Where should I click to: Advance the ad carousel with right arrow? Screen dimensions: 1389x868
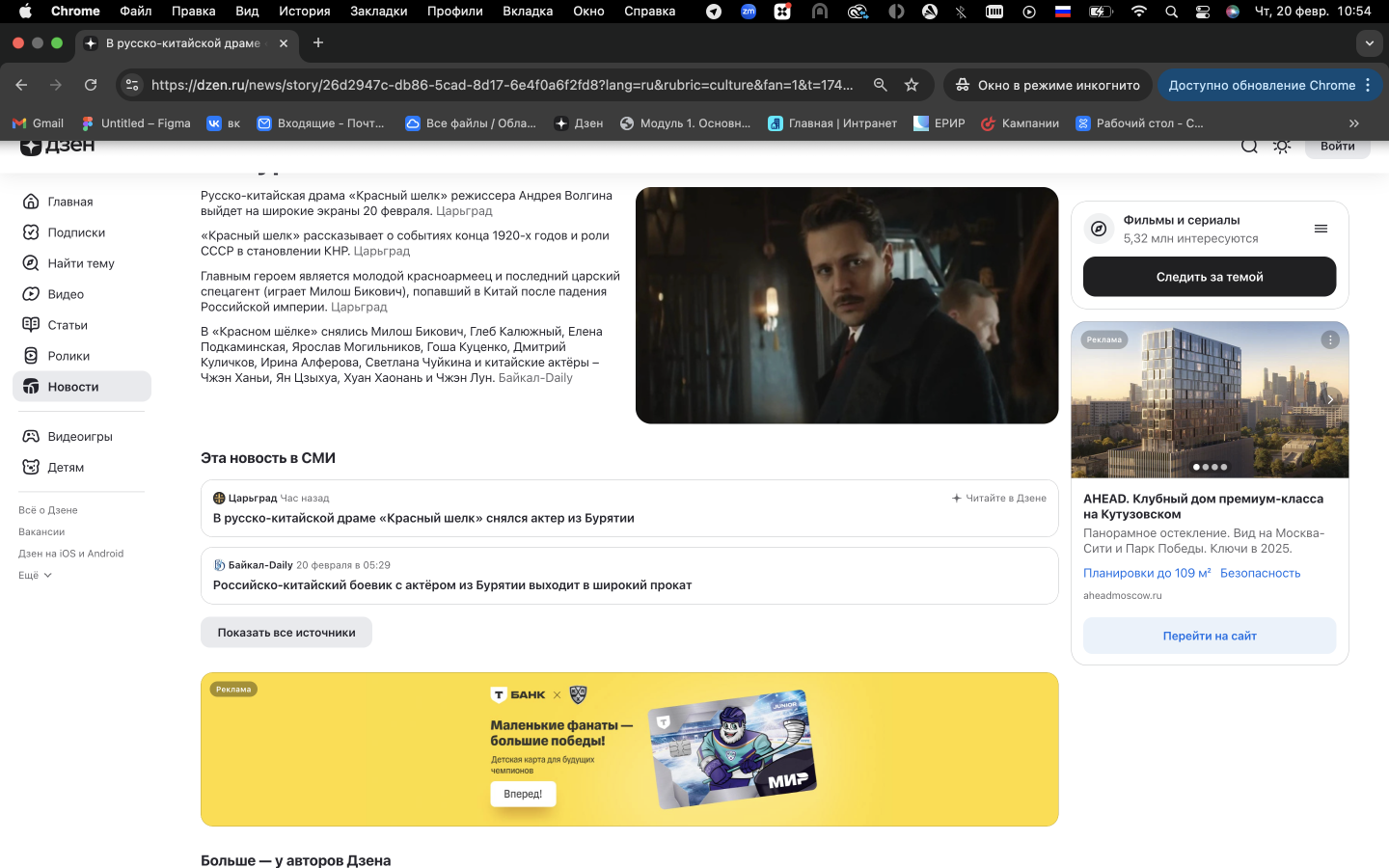[x=1330, y=399]
